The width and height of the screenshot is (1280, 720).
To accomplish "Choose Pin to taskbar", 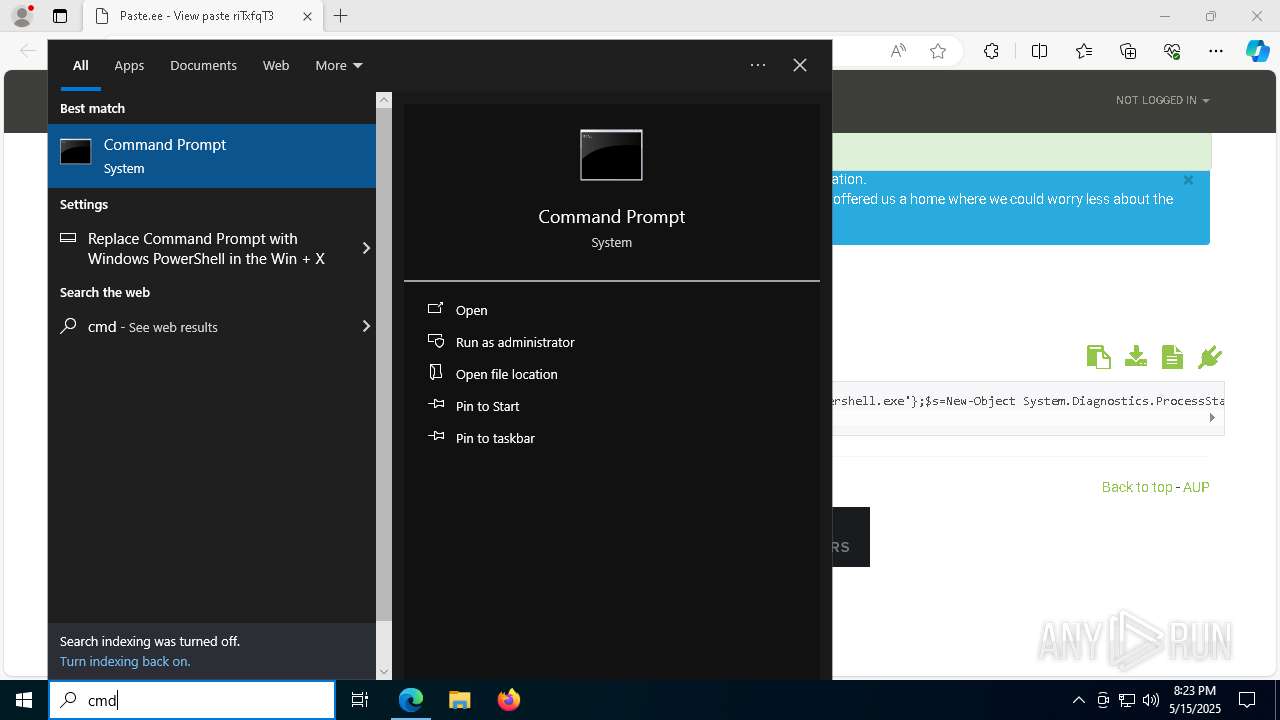I will [495, 438].
